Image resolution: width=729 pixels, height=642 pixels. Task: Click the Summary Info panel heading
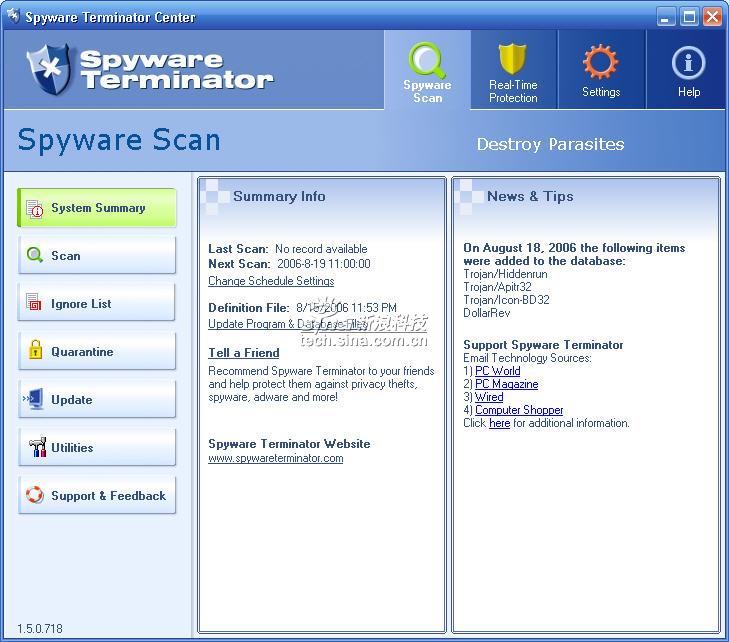[x=279, y=196]
